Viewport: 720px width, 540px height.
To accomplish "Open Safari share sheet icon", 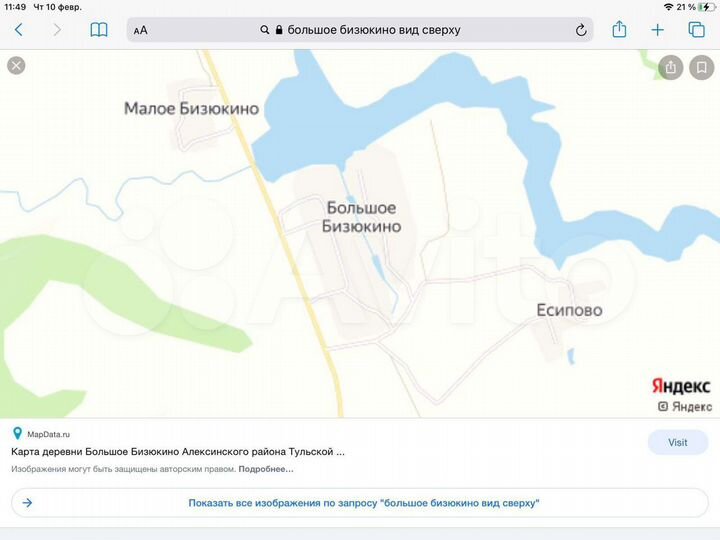I will (x=619, y=29).
